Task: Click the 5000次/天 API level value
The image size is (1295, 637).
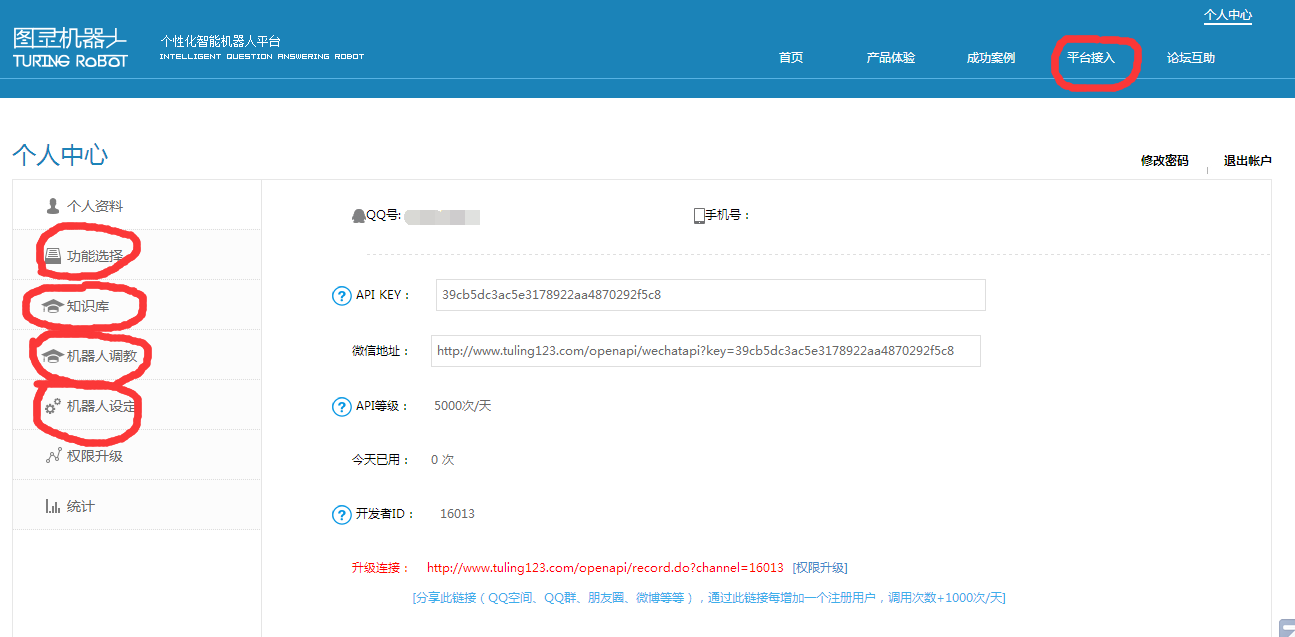Action: [x=463, y=406]
